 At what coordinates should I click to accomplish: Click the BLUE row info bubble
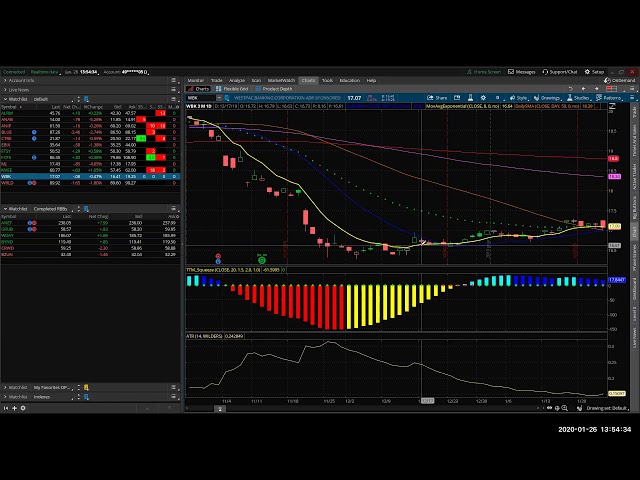coord(34,132)
